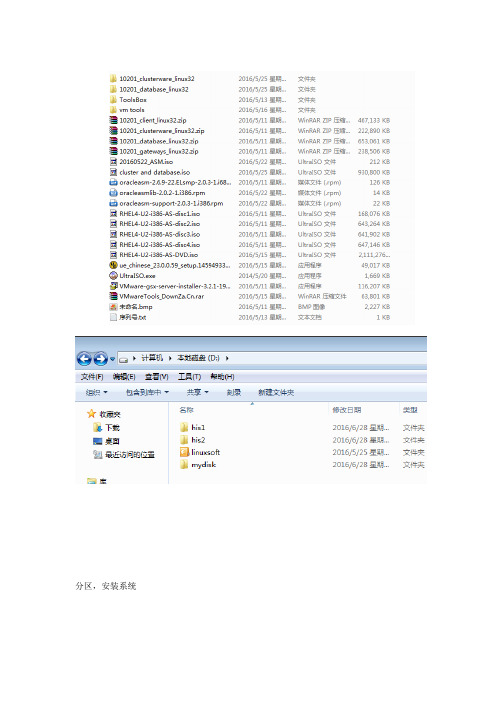Click the 467,133 KB size value

374,120
